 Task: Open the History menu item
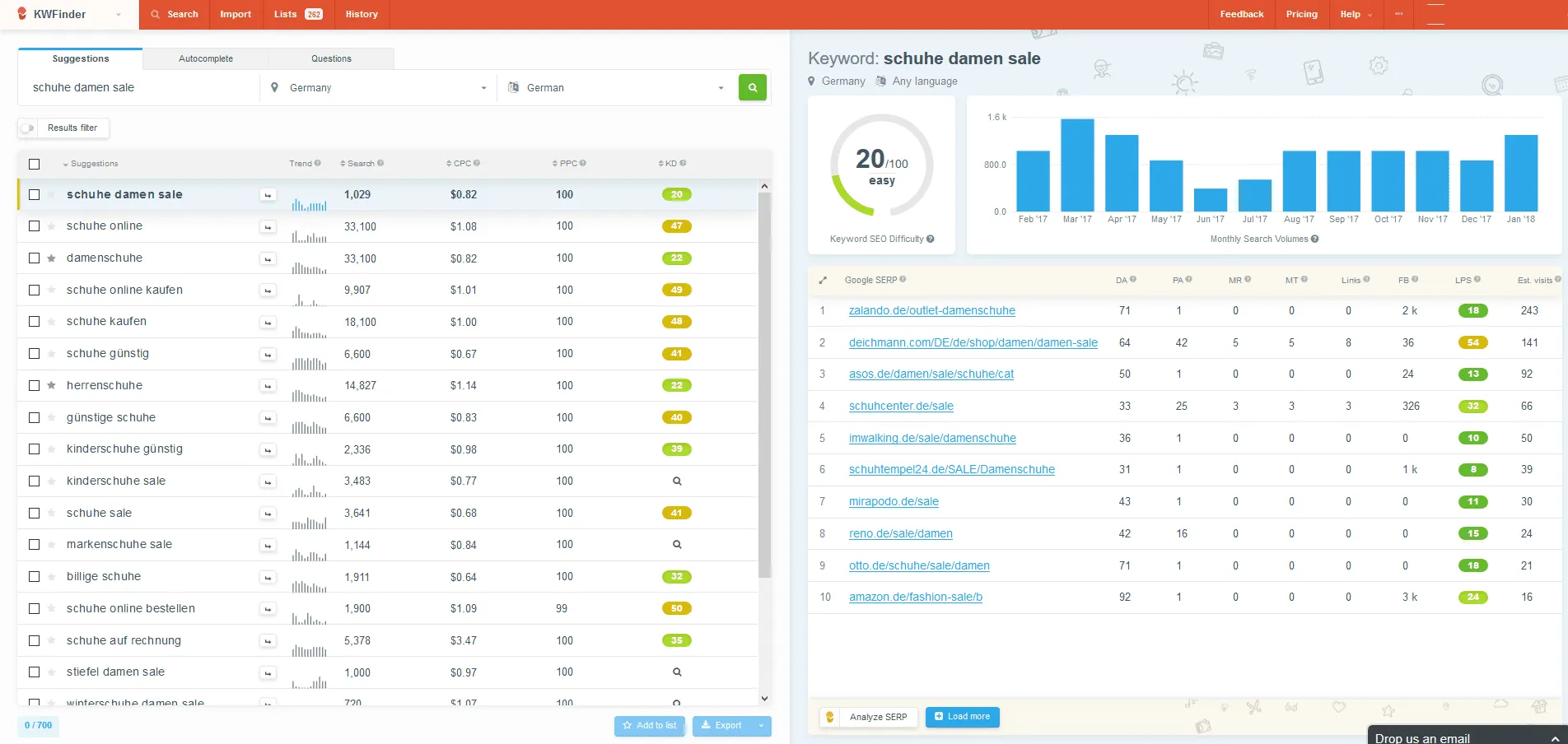point(362,14)
